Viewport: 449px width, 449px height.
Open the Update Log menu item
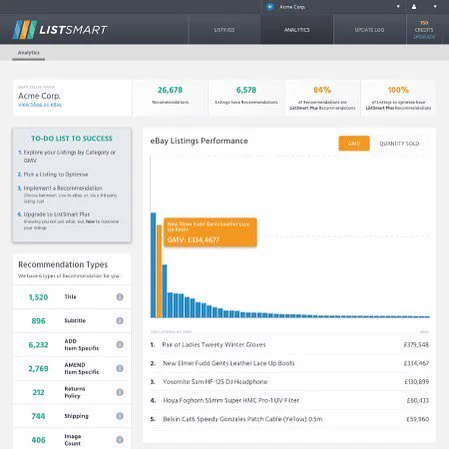pos(369,30)
